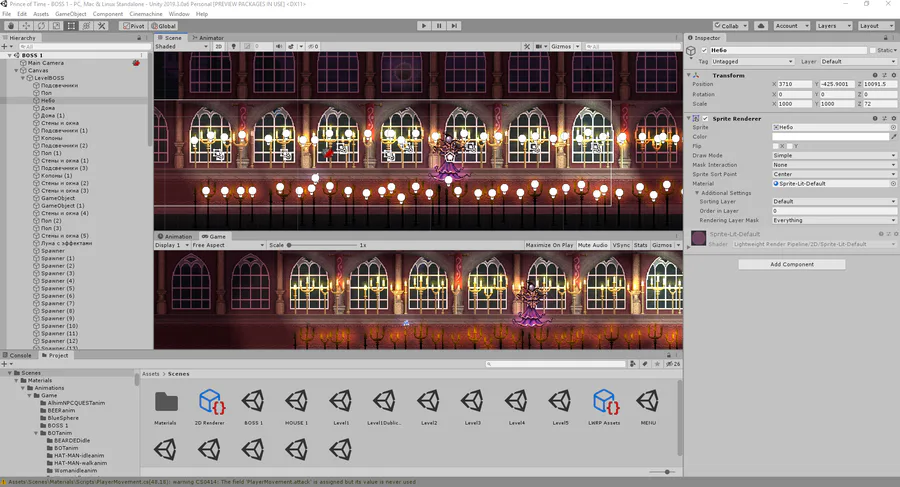Open the cloud services icon
900x487 pixels.
point(761,26)
